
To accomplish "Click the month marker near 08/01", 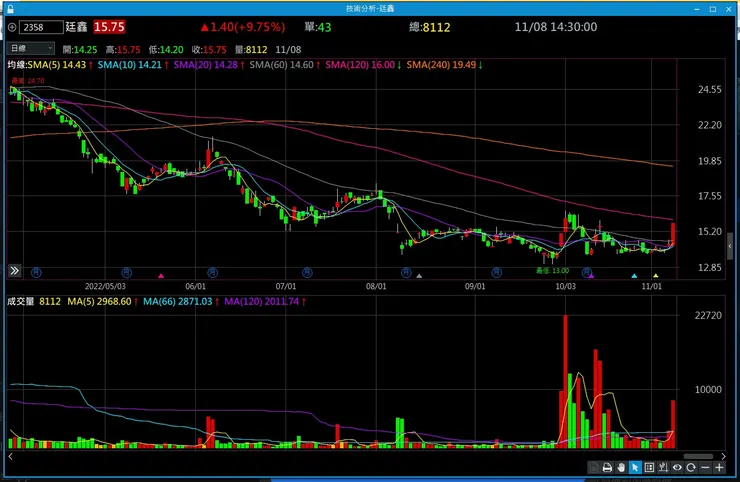I will pyautogui.click(x=406, y=272).
